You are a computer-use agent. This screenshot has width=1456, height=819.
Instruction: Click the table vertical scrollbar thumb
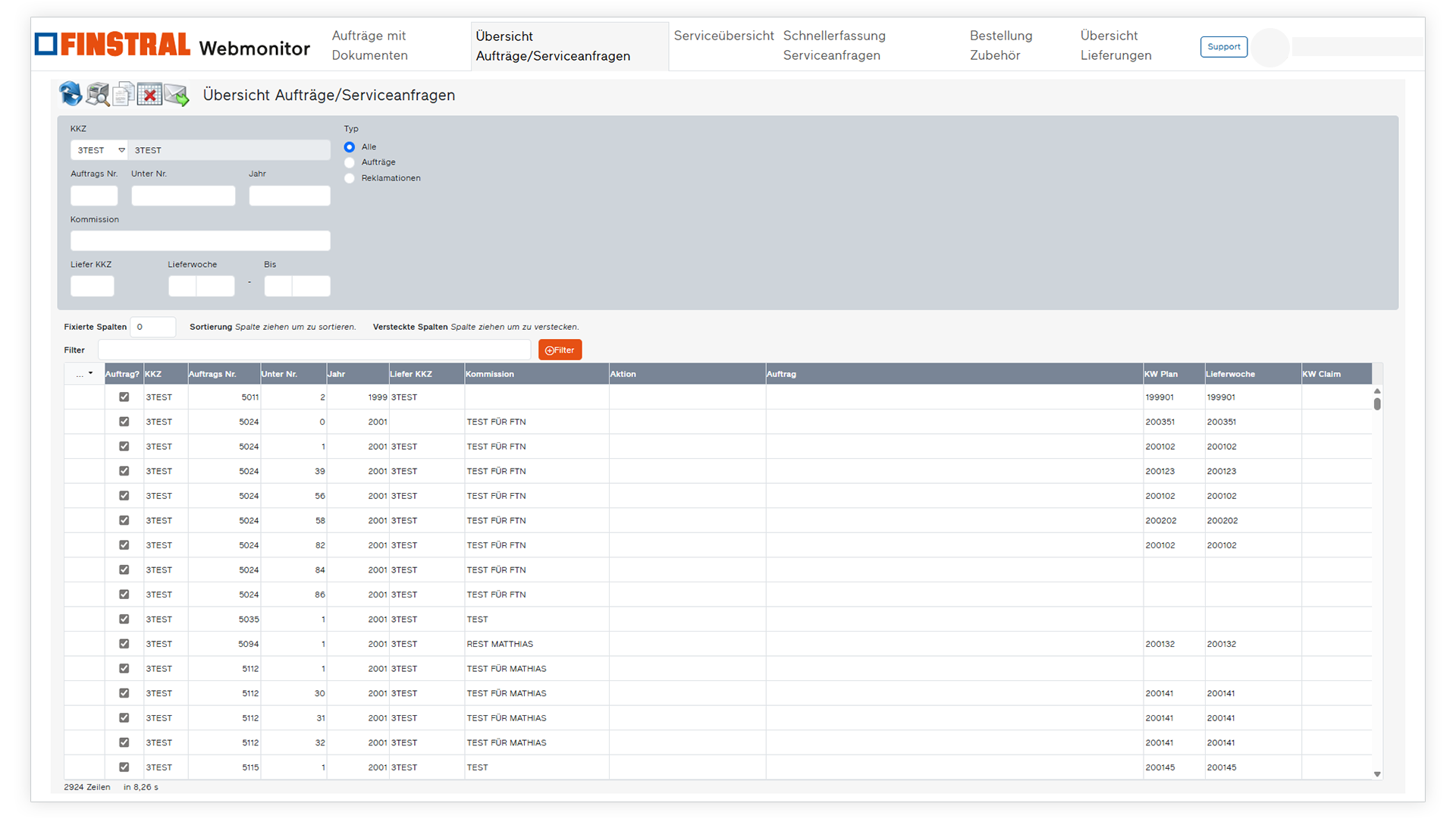point(1377,404)
